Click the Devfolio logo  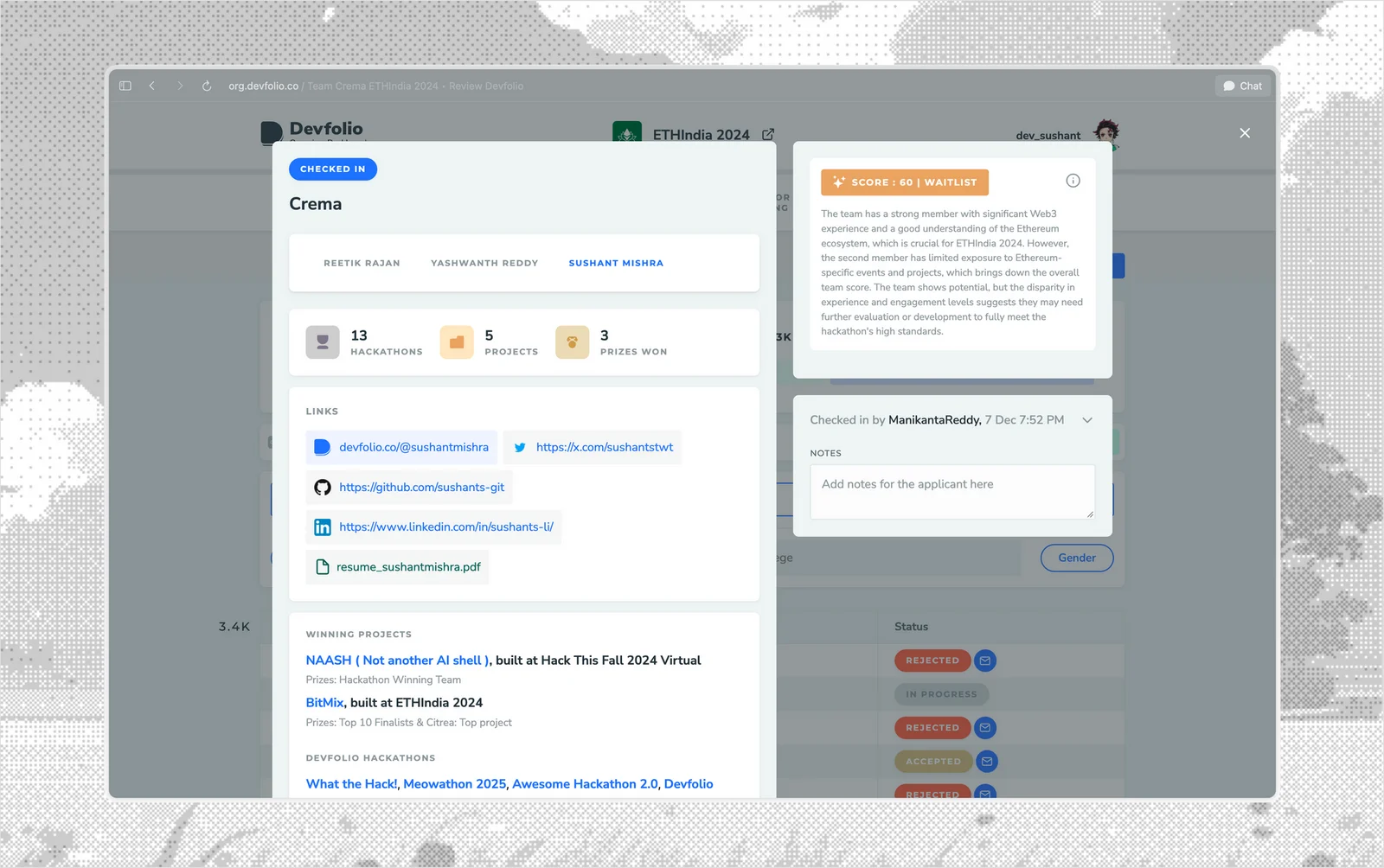312,131
